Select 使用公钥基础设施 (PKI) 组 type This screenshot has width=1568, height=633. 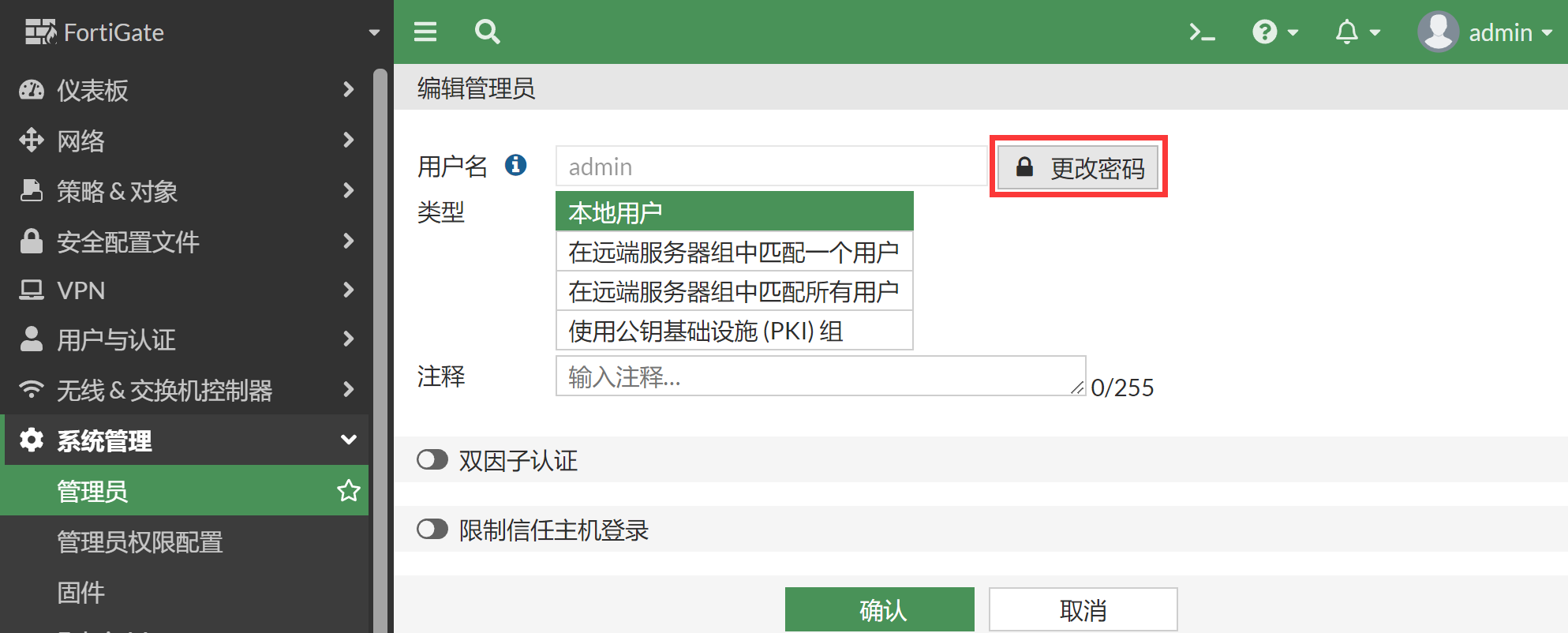point(735,330)
